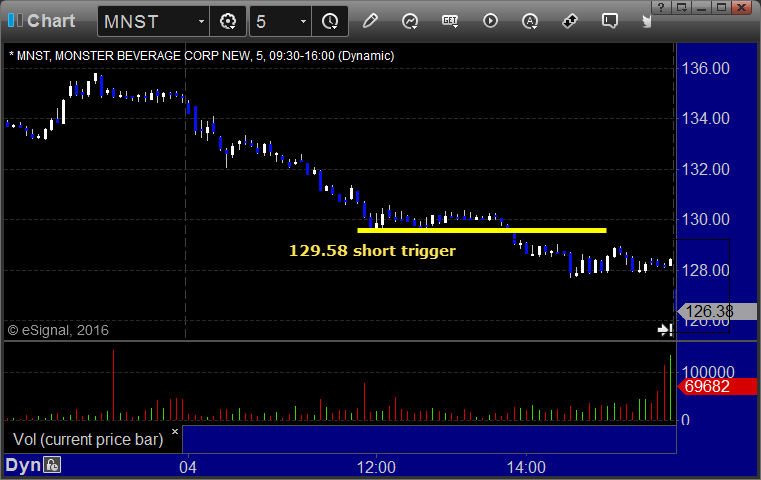
Task: Click the "129.58 short trigger" annotation text
Action: tap(372, 251)
